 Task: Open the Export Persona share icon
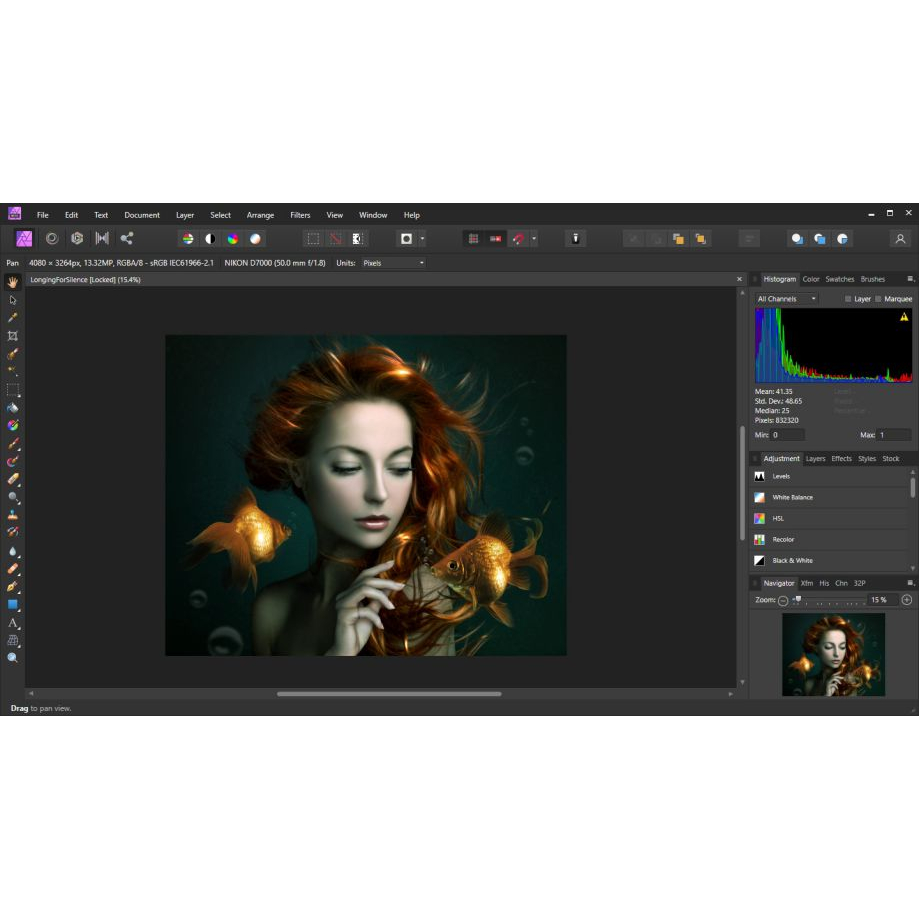click(127, 239)
